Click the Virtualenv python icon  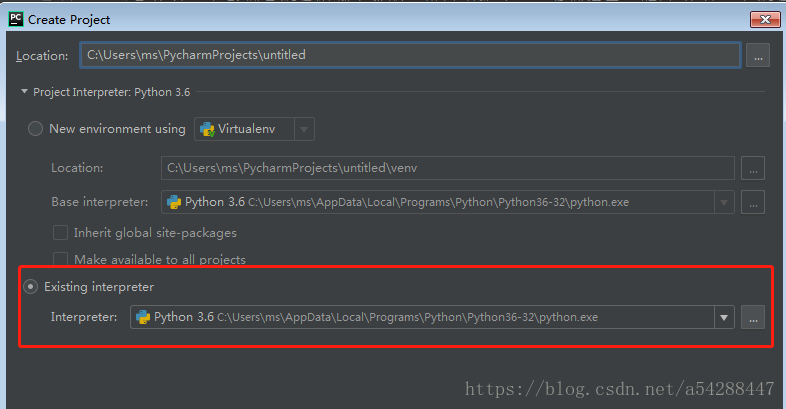click(207, 129)
